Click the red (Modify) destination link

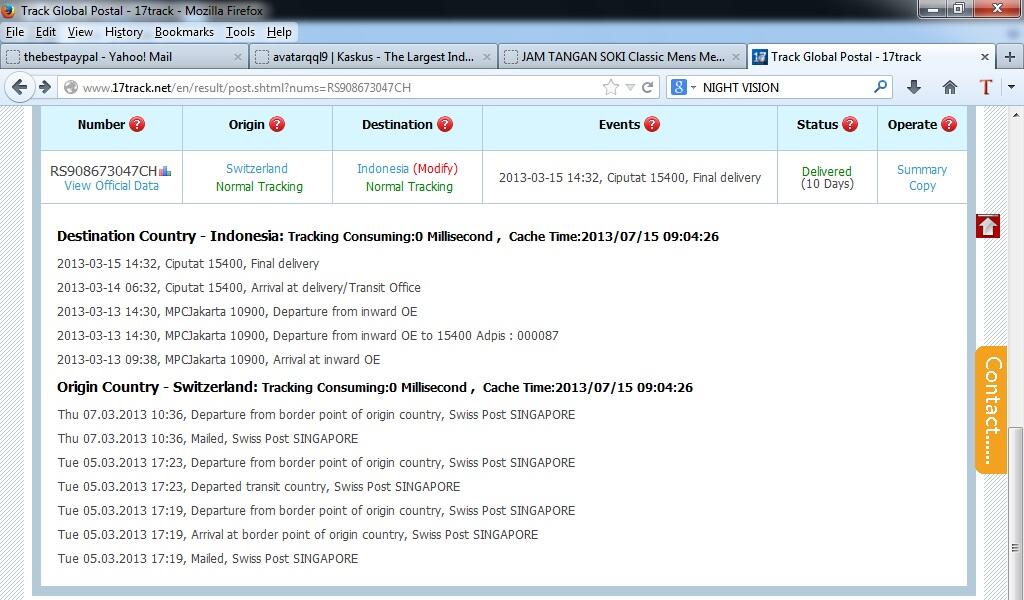pos(435,168)
